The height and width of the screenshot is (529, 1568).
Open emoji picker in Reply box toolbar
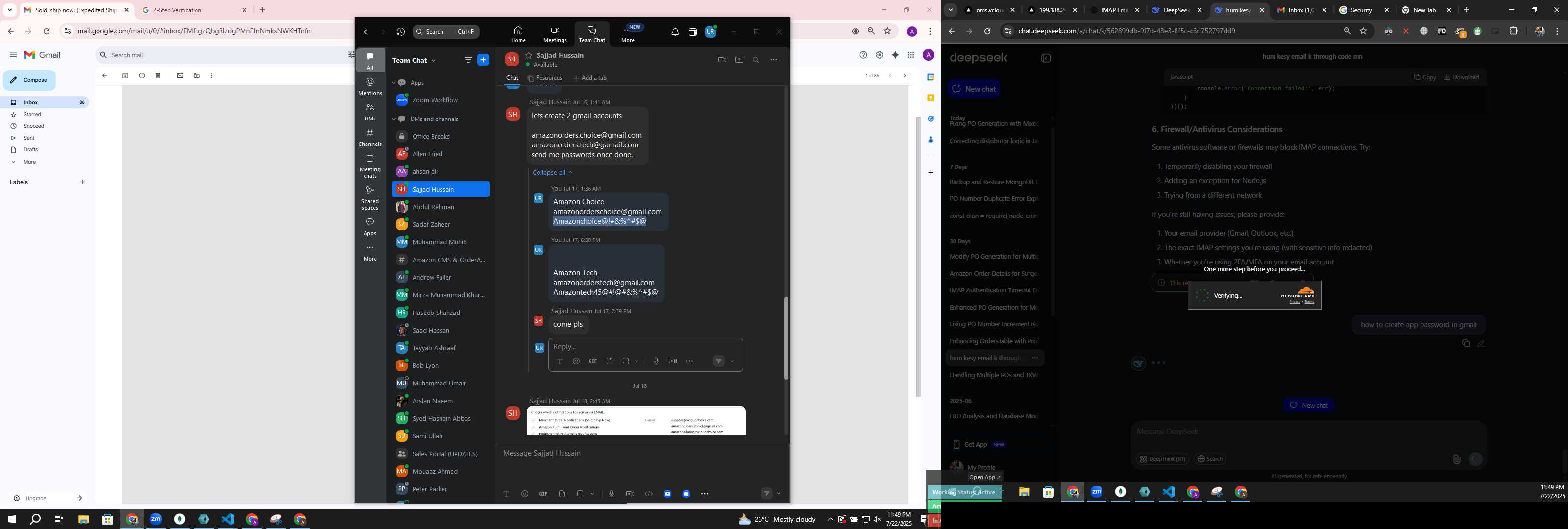click(576, 361)
